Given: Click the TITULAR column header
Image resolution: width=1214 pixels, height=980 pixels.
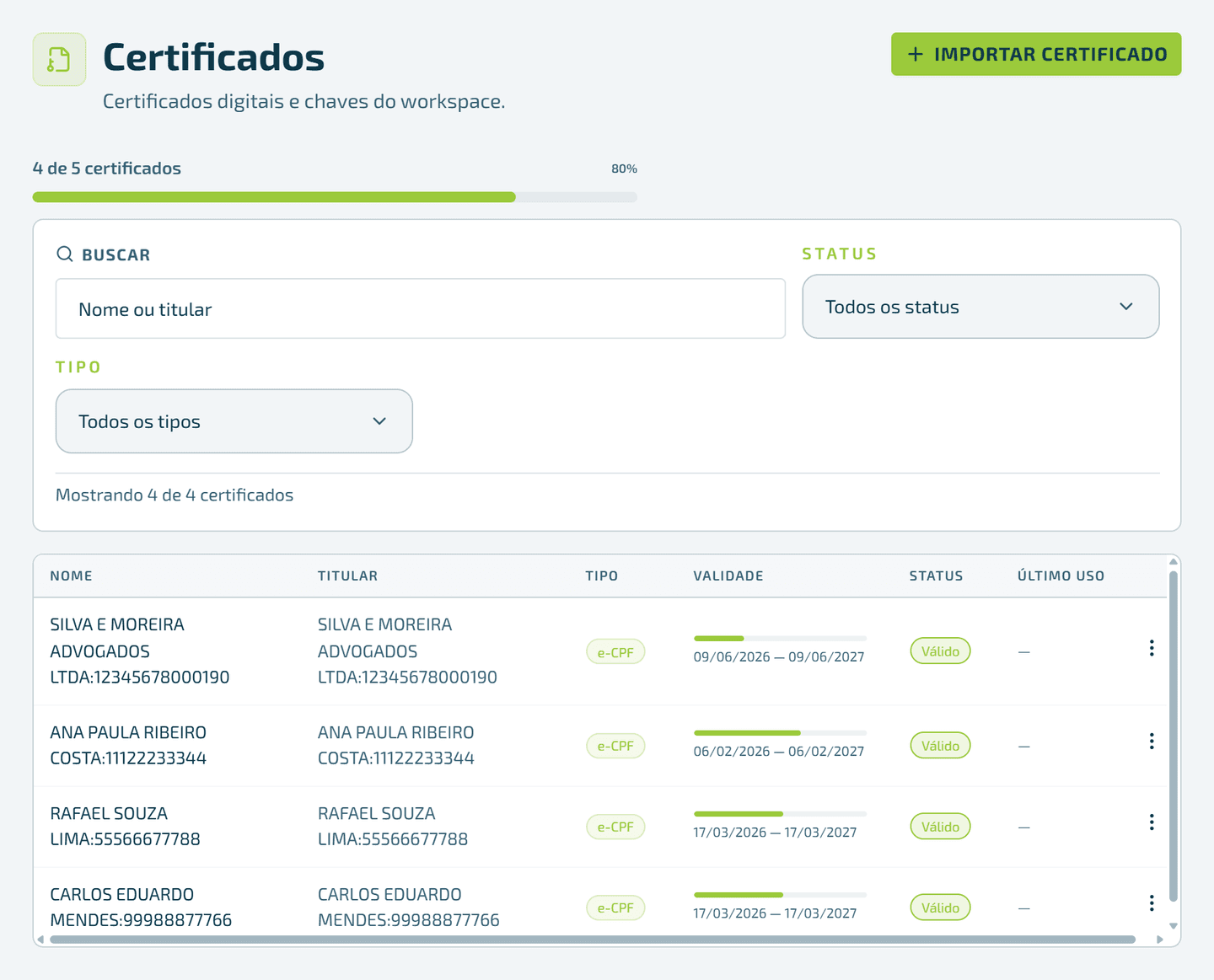Looking at the screenshot, I should click(347, 576).
